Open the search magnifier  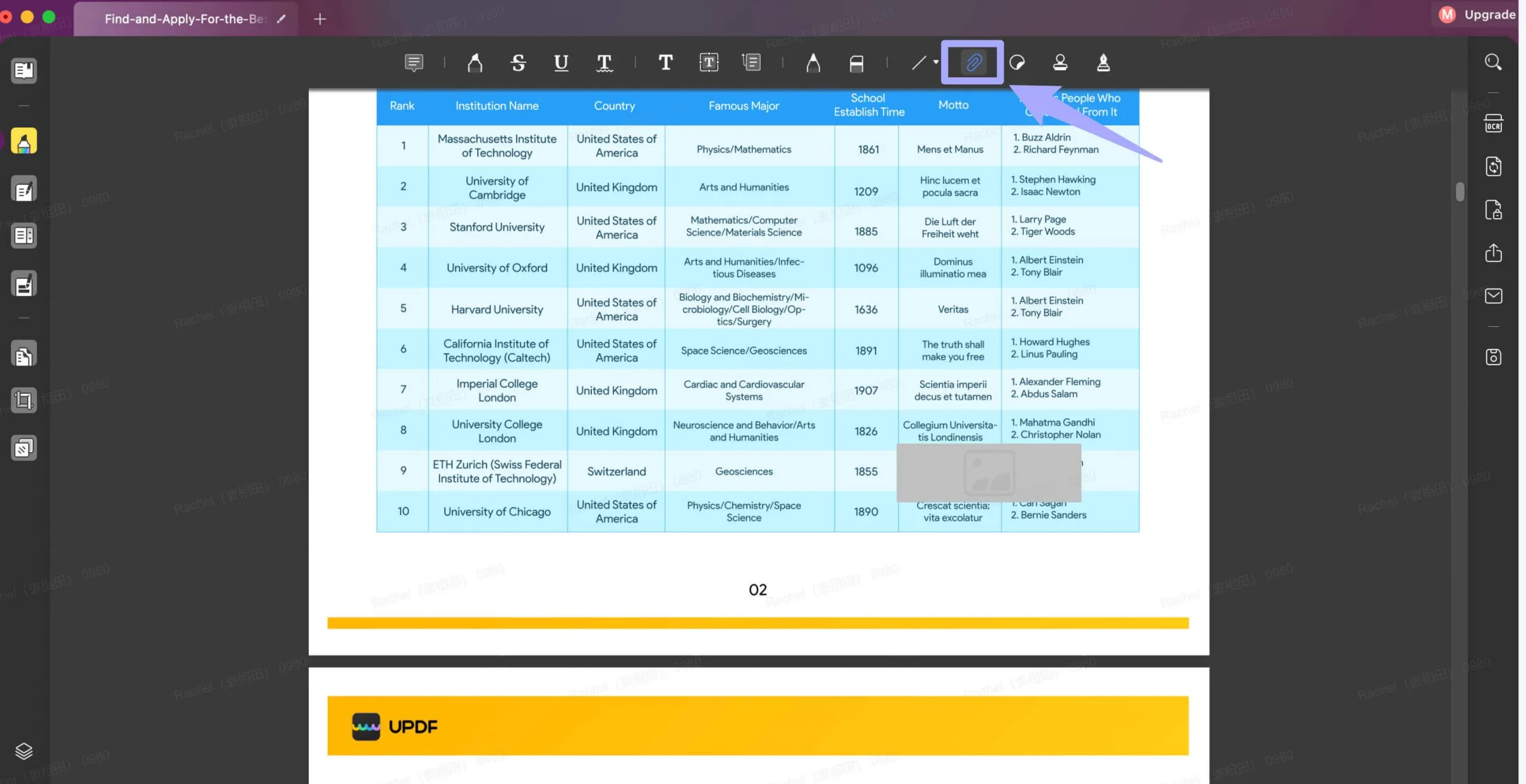pyautogui.click(x=1493, y=62)
